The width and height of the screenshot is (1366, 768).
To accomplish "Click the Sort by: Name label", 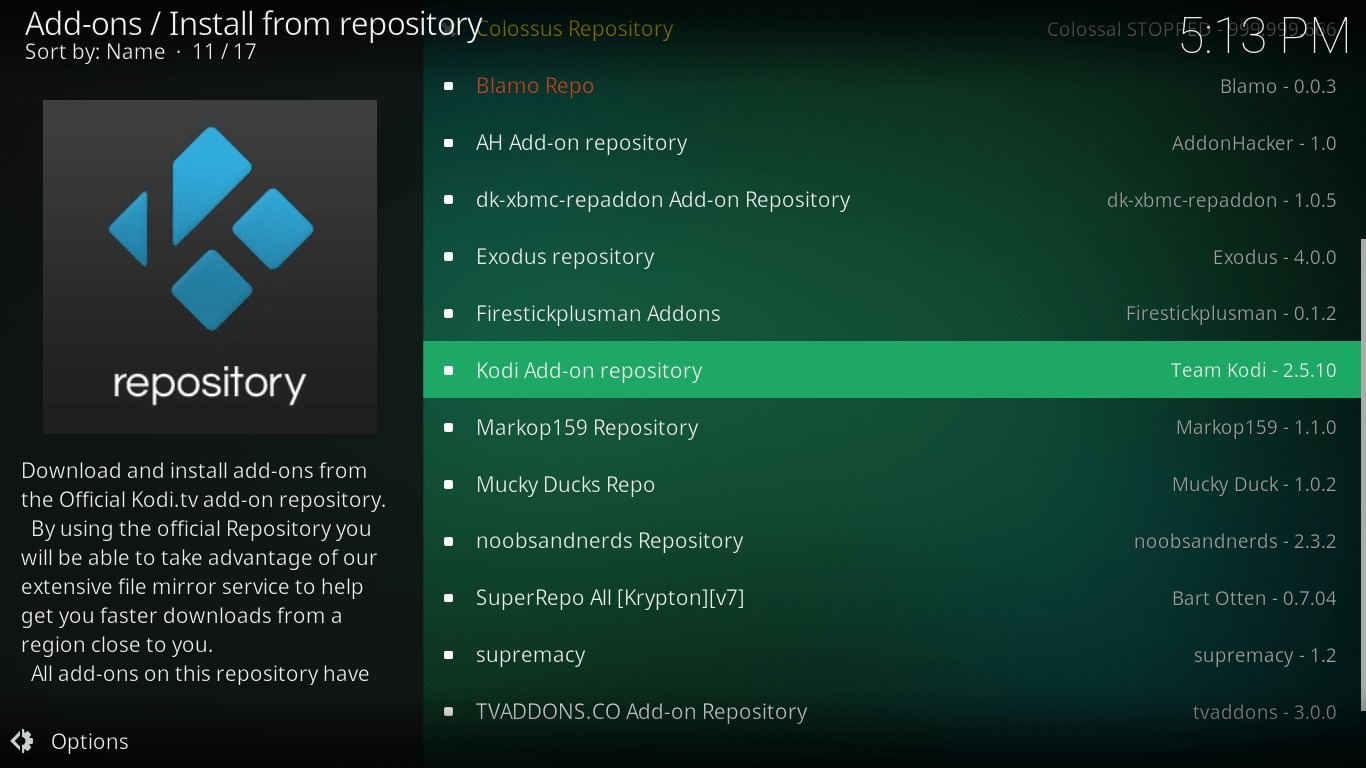I will click(95, 51).
